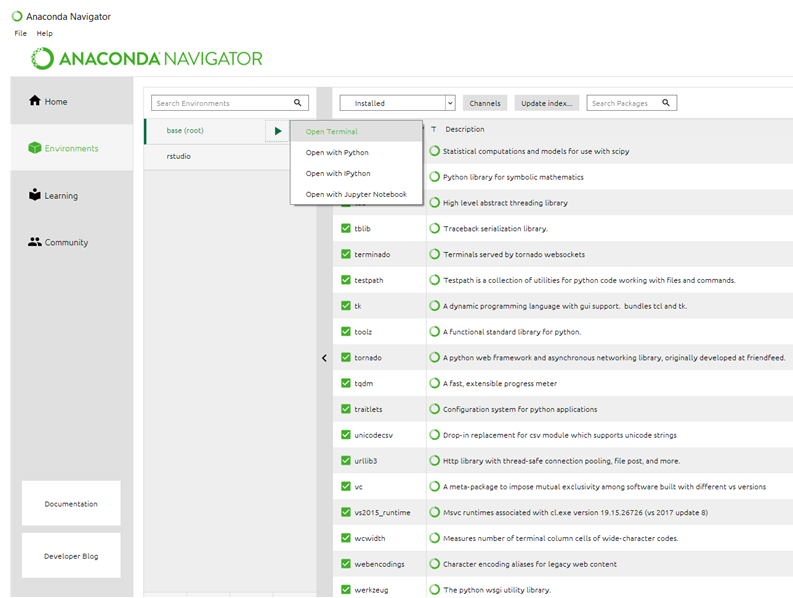Uncheck the toolz package checkbox
The height and width of the screenshot is (598, 793).
pyautogui.click(x=346, y=331)
